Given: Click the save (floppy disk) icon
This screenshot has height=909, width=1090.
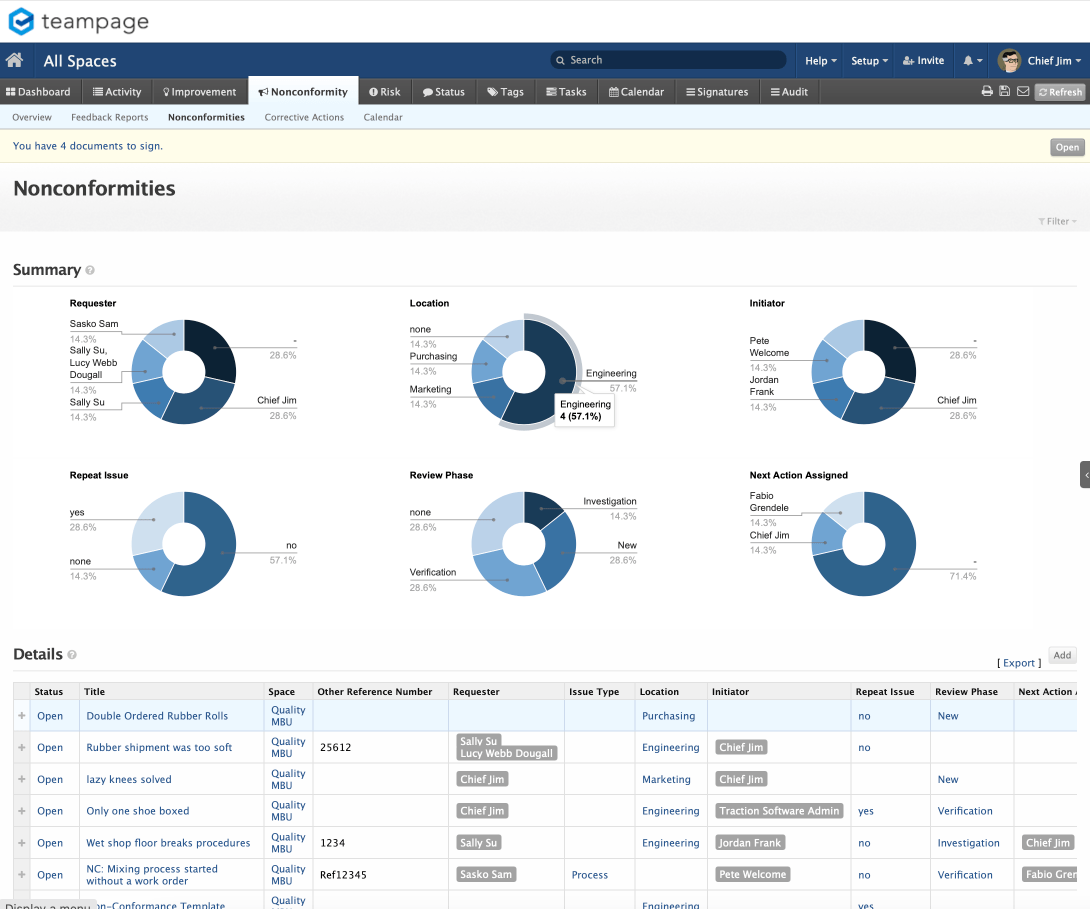Looking at the screenshot, I should 1005,92.
